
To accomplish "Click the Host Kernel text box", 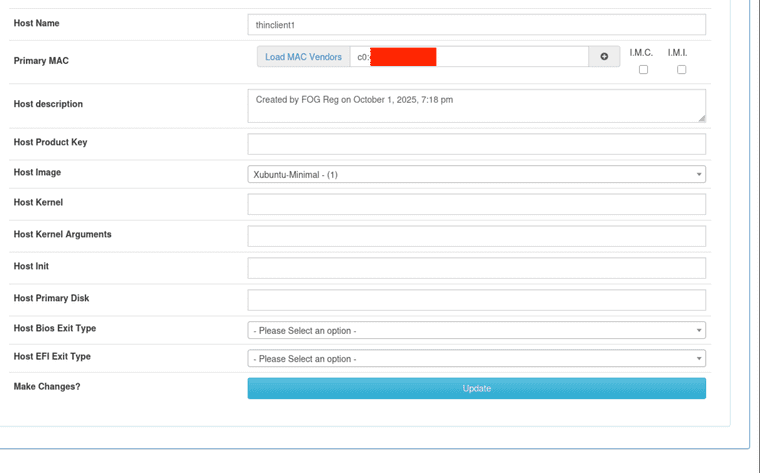I will coord(476,205).
